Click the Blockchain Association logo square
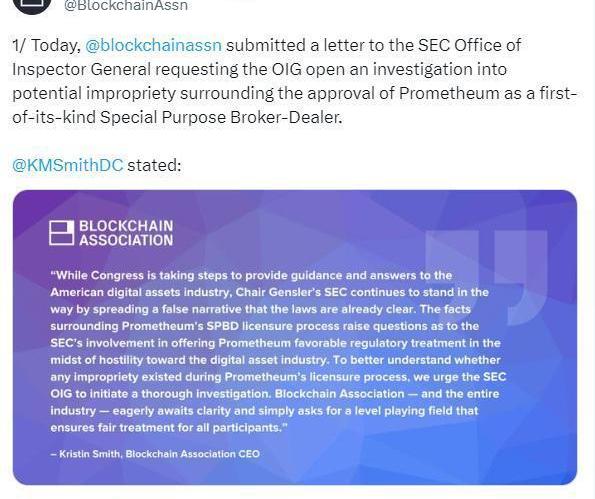 pyautogui.click(x=61, y=233)
